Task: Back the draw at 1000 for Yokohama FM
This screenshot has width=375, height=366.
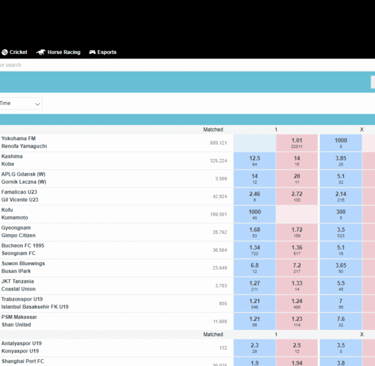Action: click(x=341, y=143)
